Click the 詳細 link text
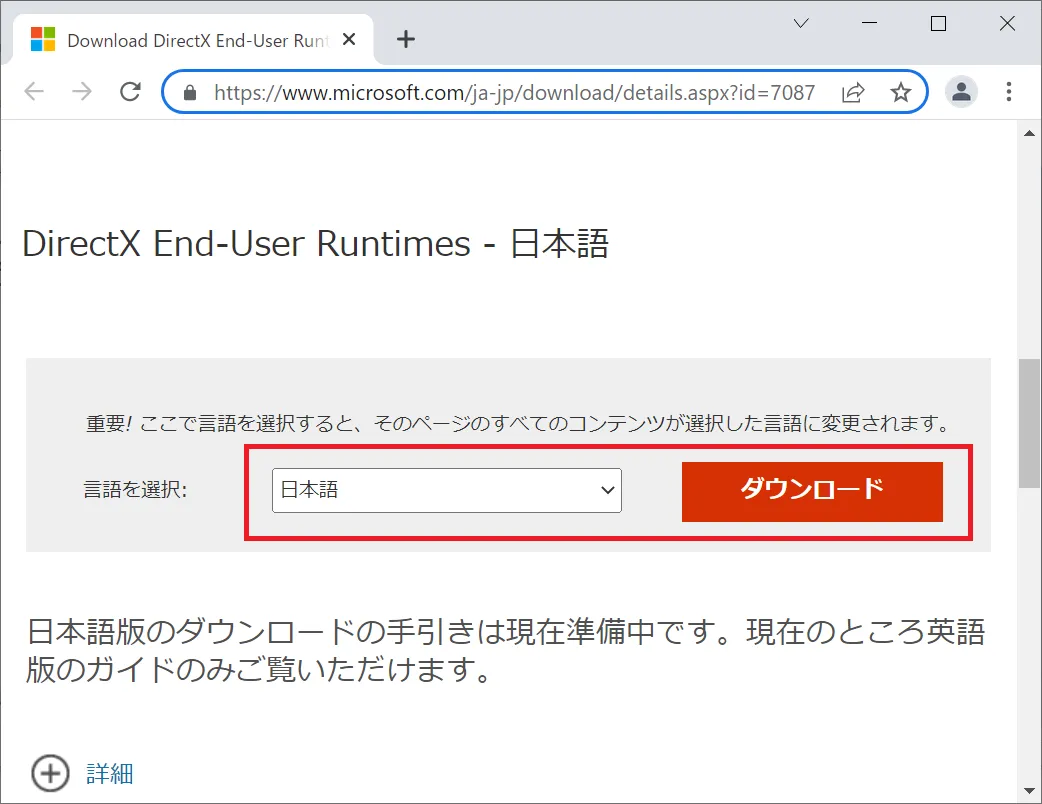Viewport: 1042px width, 804px height. pyautogui.click(x=110, y=773)
